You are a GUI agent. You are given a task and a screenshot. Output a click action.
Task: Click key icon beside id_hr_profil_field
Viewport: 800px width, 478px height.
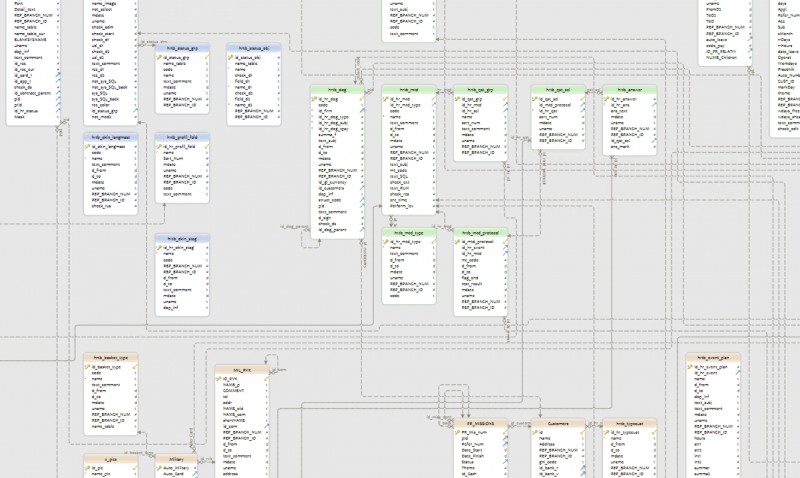159,146
